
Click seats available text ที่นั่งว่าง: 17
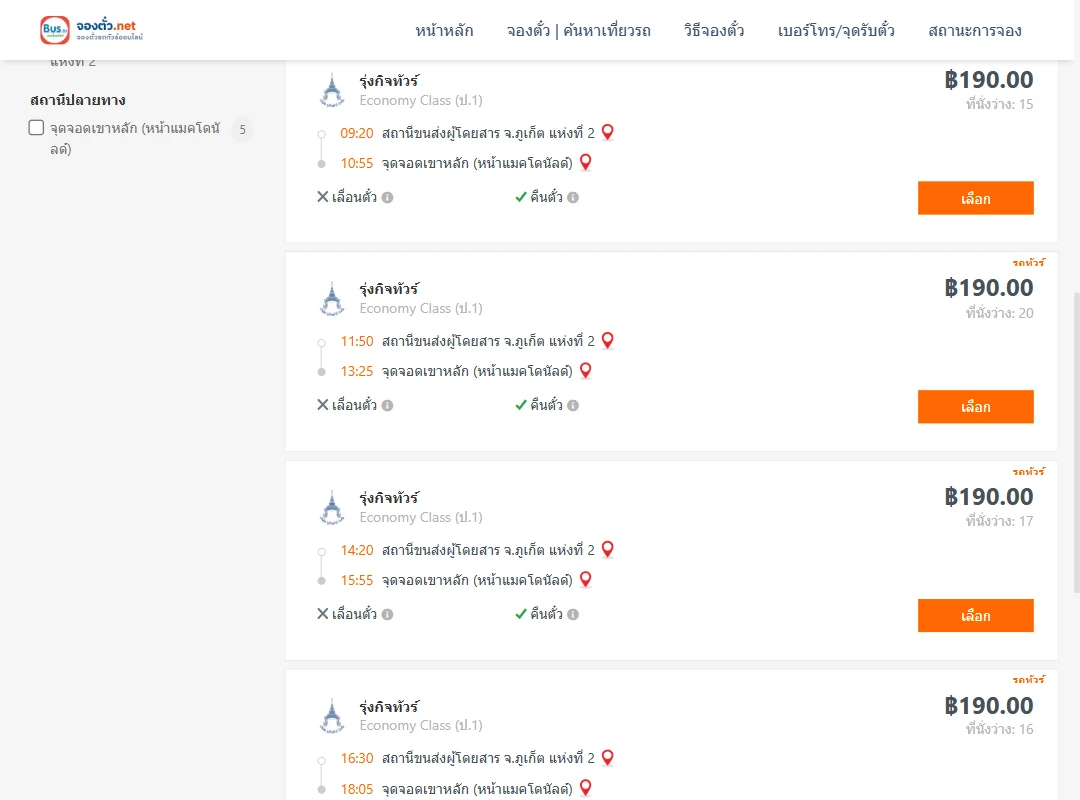pos(999,521)
